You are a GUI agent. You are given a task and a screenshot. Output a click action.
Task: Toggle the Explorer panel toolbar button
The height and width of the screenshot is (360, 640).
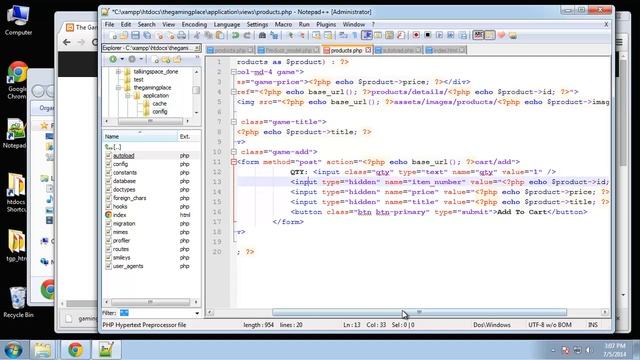click(490, 36)
